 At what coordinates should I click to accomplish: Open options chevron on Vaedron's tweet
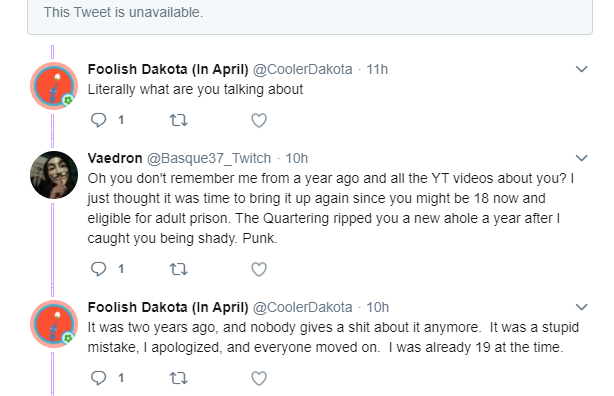(581, 158)
